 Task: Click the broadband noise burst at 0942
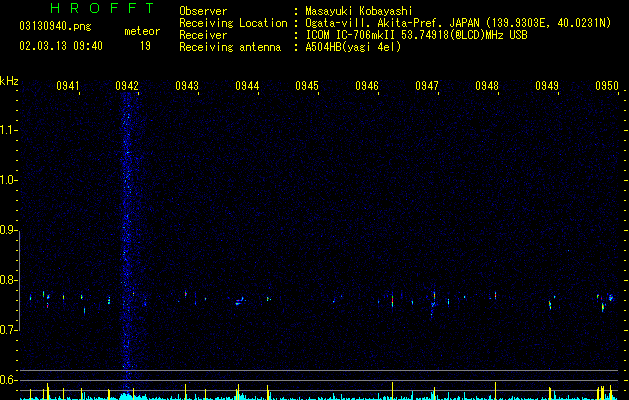click(x=127, y=241)
